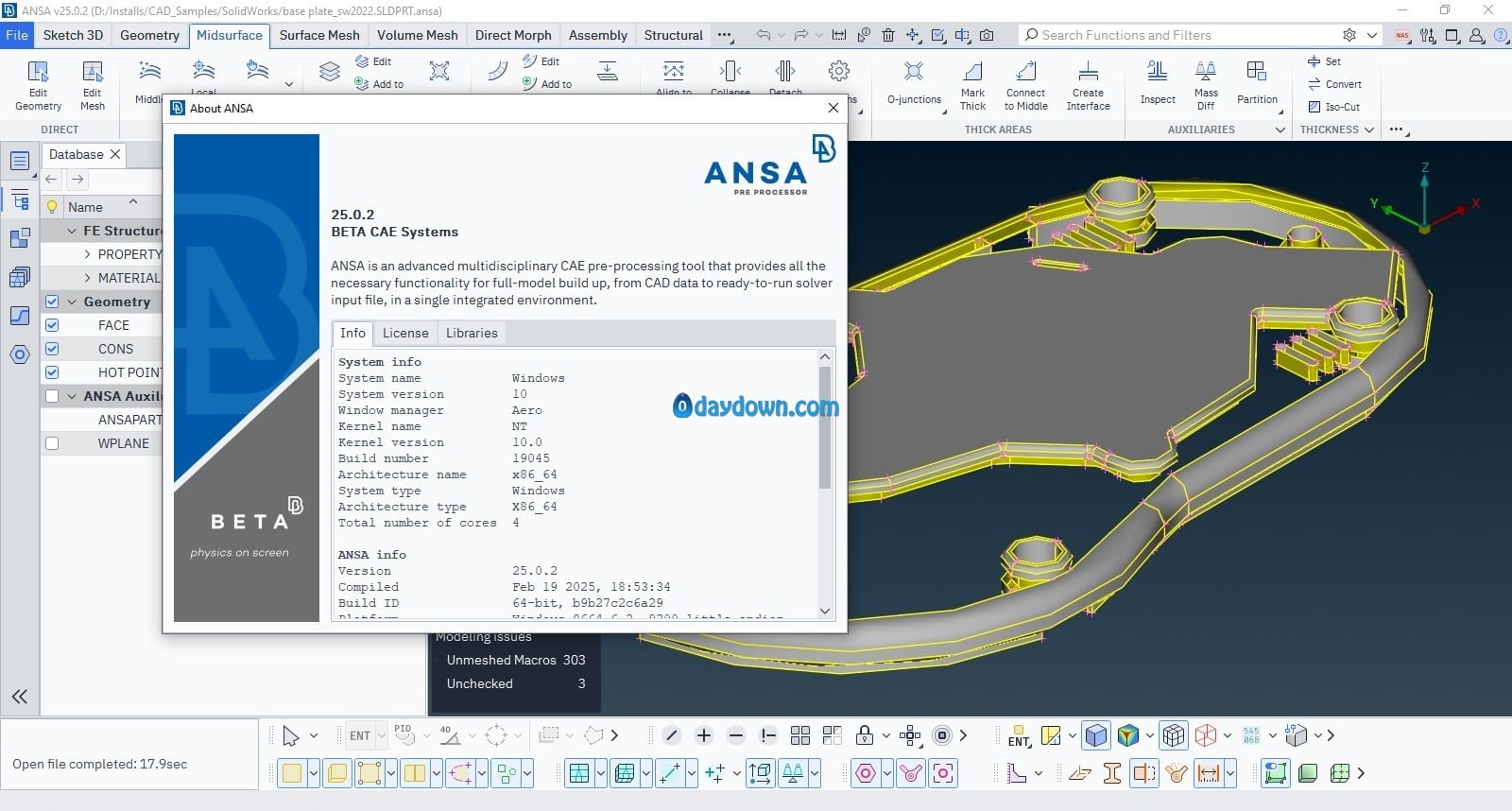Uncheck the FACE visibility checkbox
This screenshot has width=1512, height=811.
[52, 325]
